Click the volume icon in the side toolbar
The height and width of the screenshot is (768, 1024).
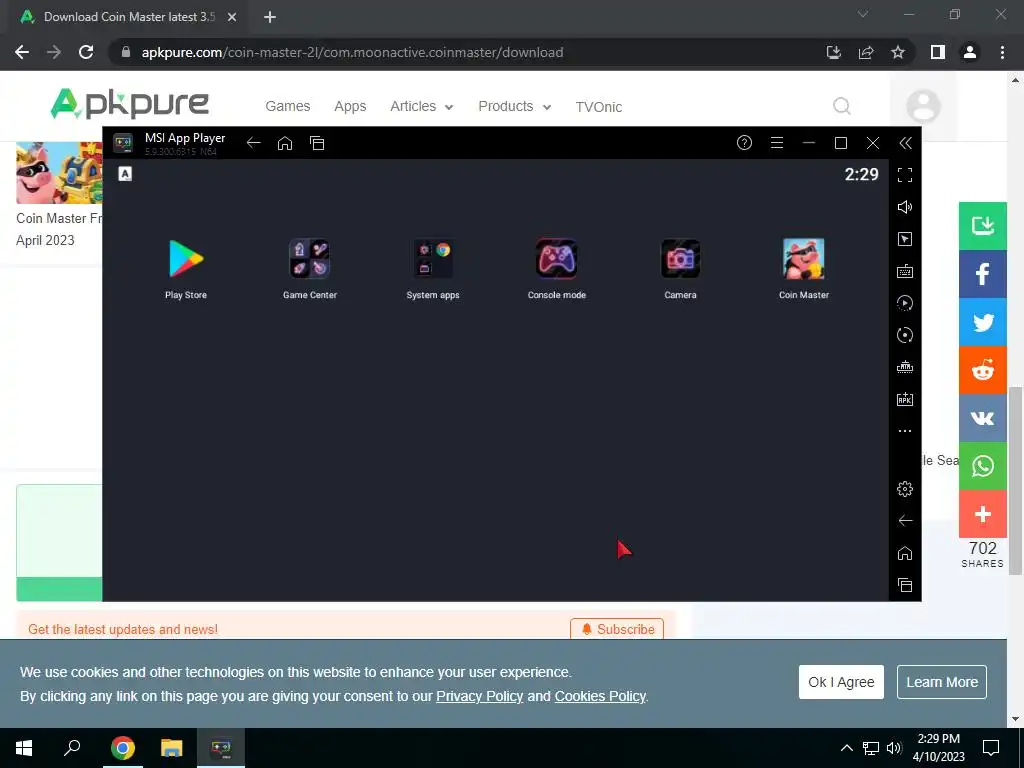point(905,207)
